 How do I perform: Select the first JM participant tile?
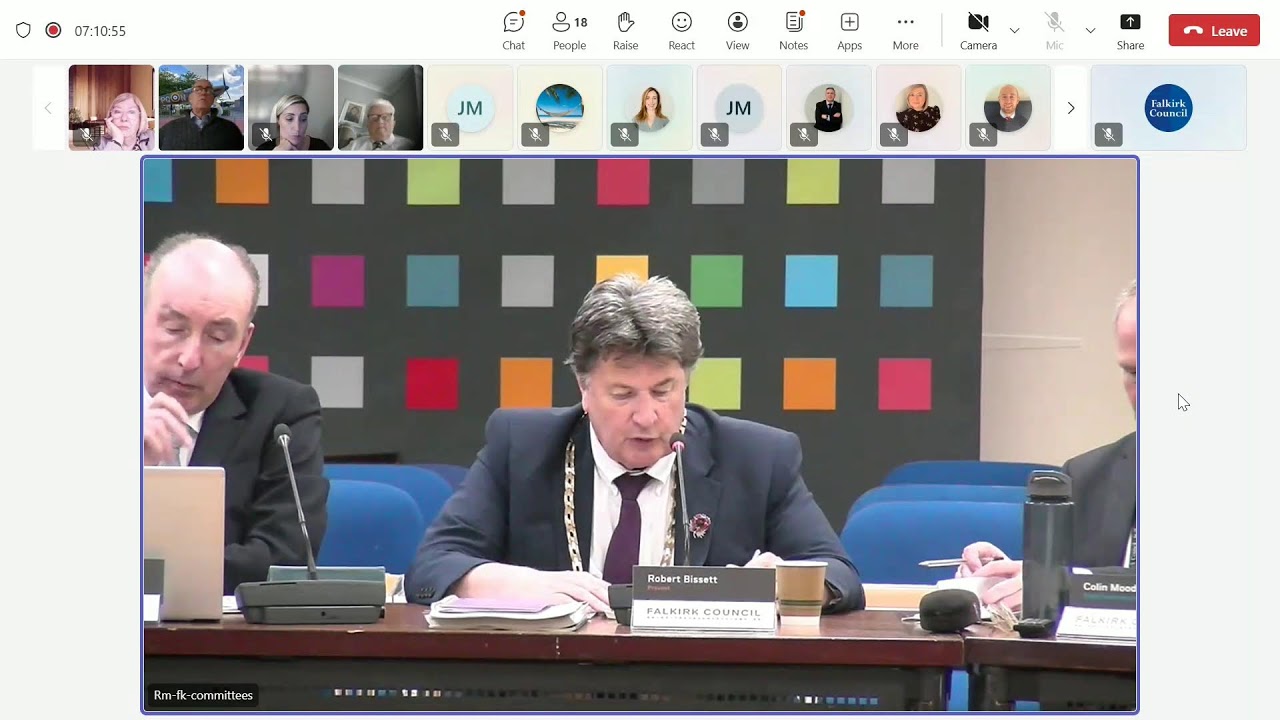tap(470, 108)
